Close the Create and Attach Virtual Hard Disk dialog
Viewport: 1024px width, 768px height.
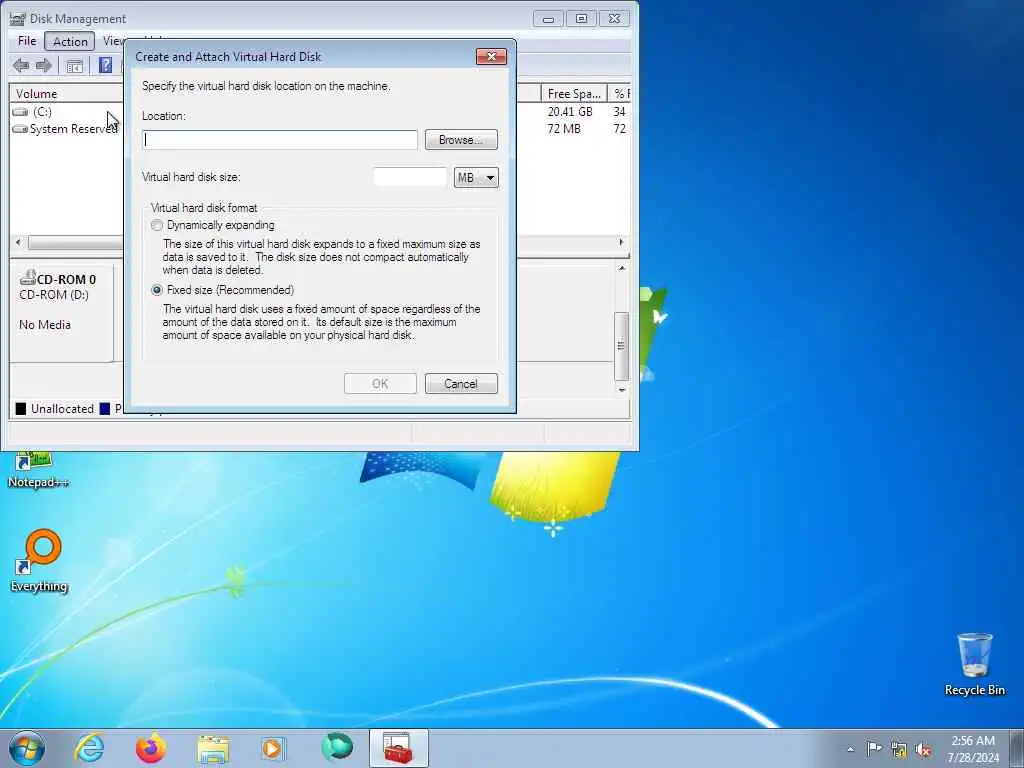tap(491, 57)
